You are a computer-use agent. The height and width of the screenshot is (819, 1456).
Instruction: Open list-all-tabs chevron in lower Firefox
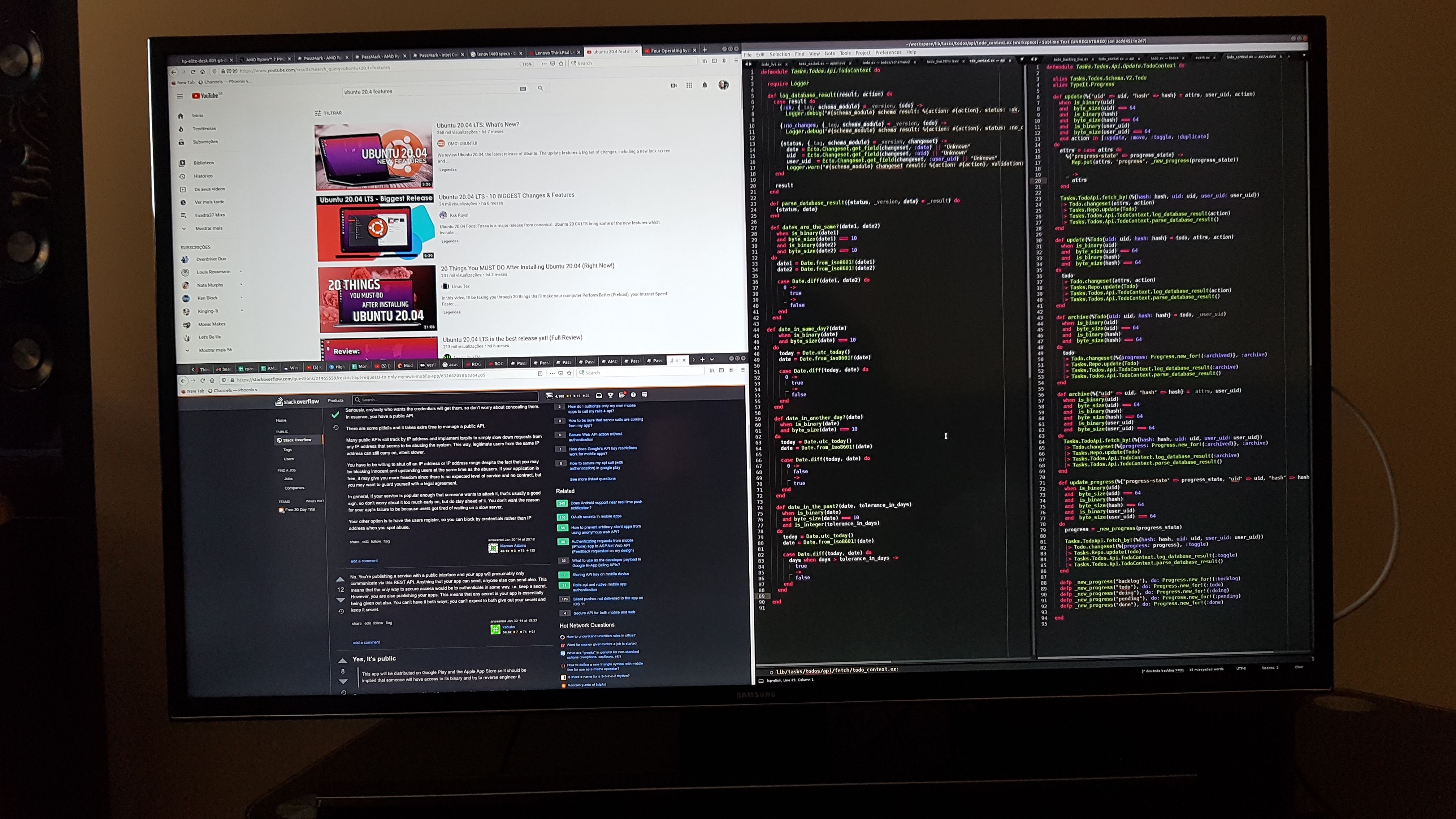712,359
